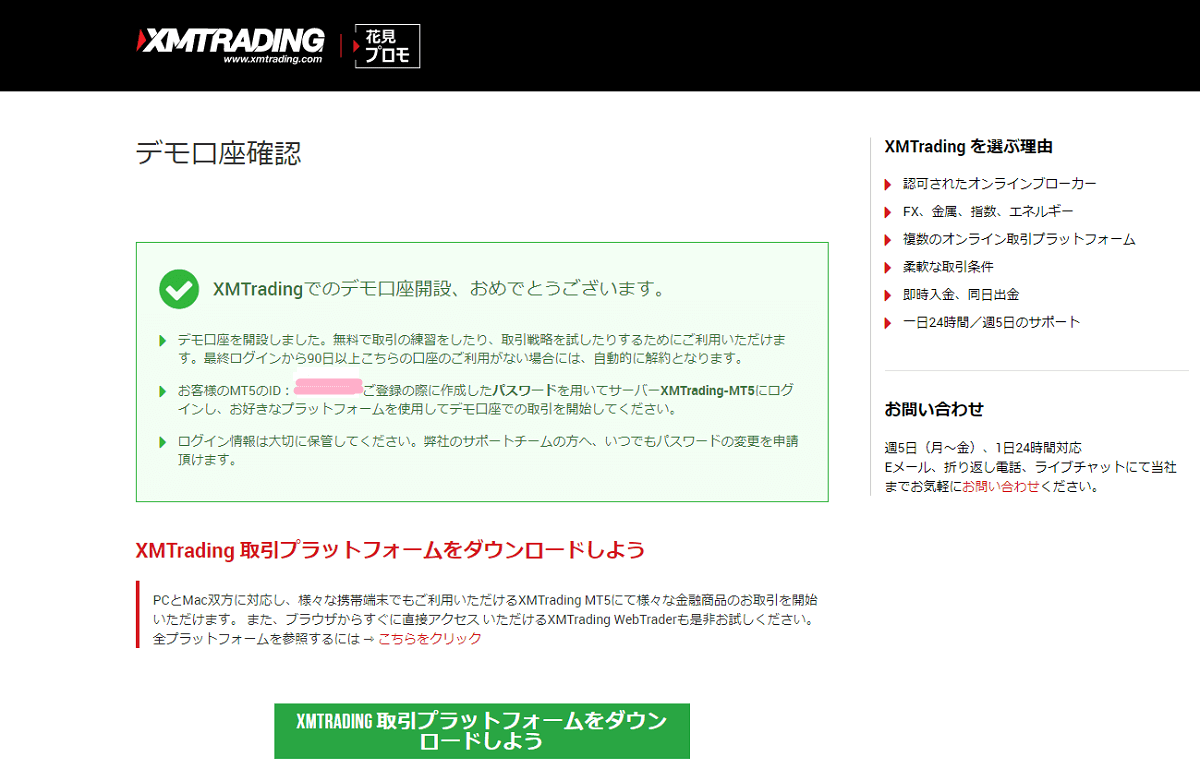Select 認可されたオンラインブローカー list item
This screenshot has height=769, width=1200.
click(x=1000, y=184)
